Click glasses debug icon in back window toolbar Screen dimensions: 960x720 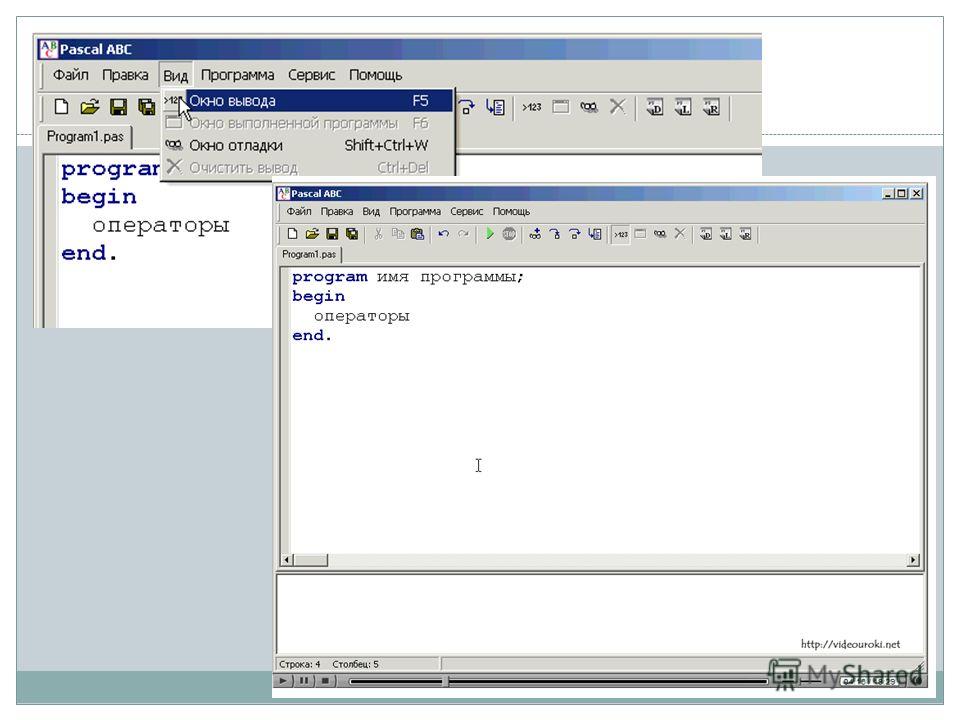point(589,107)
